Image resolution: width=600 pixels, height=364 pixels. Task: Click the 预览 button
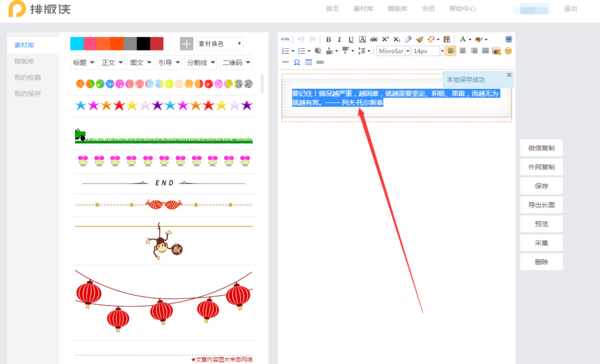tap(541, 224)
